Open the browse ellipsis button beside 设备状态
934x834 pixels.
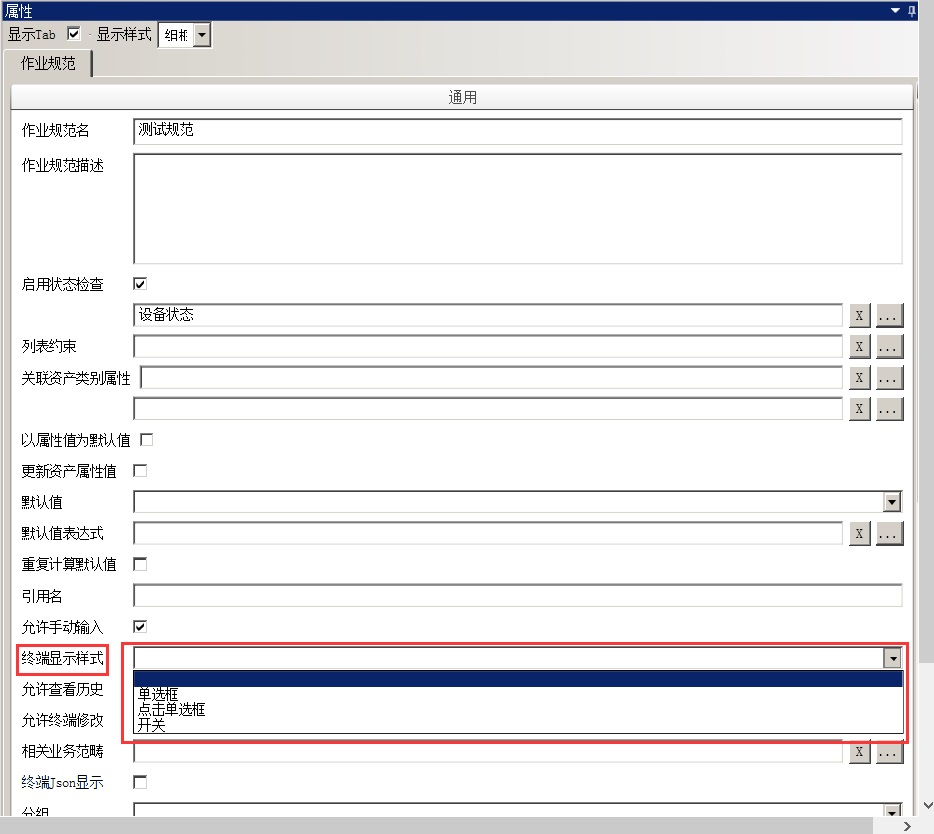pyautogui.click(x=889, y=315)
